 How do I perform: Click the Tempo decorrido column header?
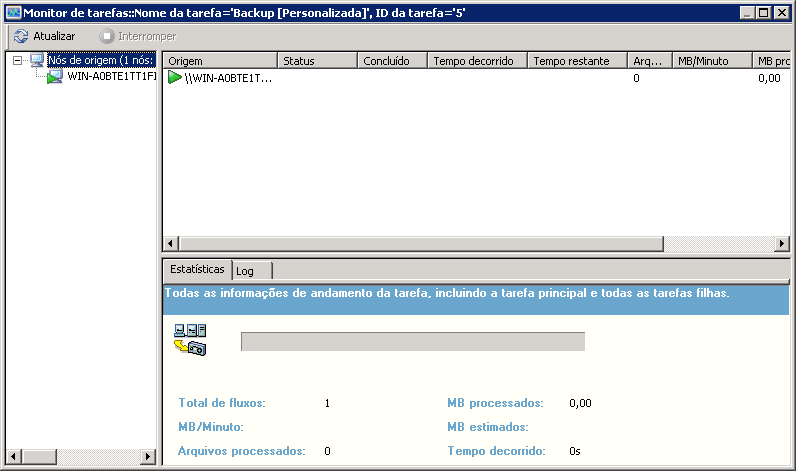(478, 61)
